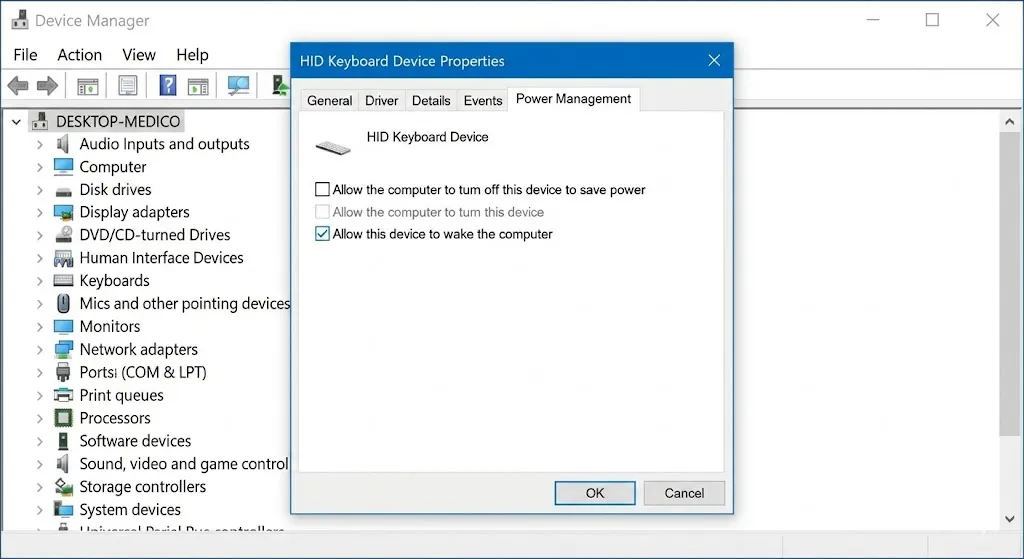Click the Network adapters icon
Image resolution: width=1024 pixels, height=559 pixels.
63,349
